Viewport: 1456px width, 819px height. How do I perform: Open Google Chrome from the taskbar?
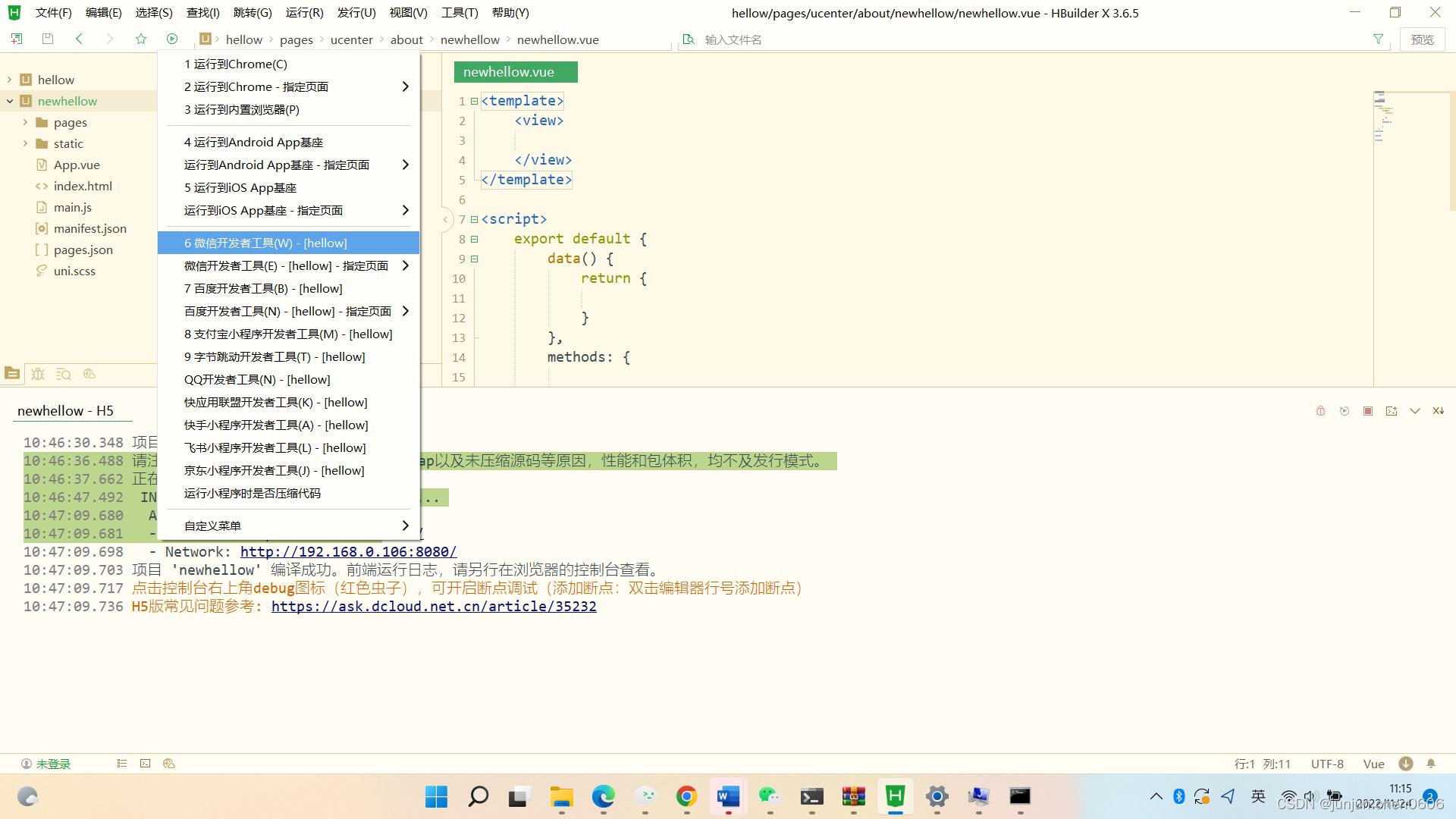tap(686, 796)
